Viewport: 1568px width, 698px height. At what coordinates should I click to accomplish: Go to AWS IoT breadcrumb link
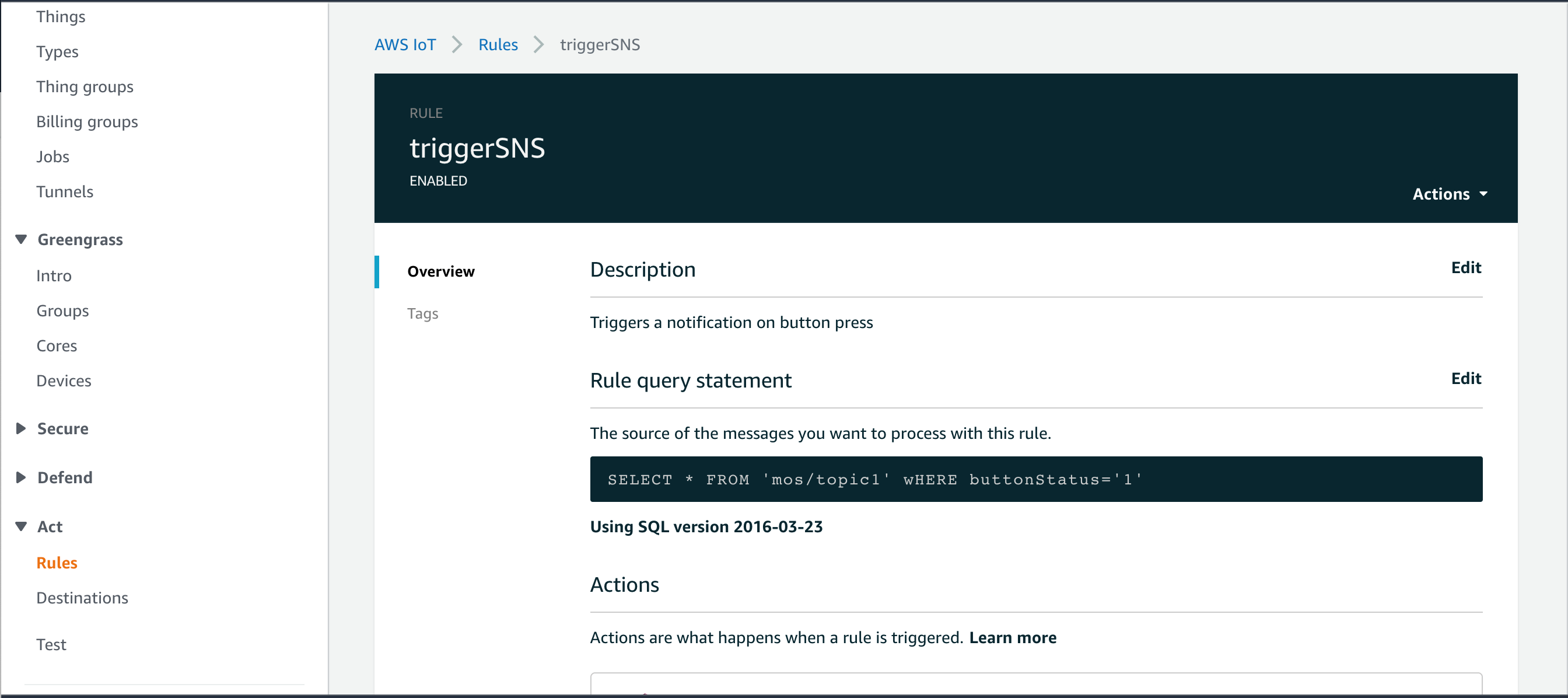405,44
